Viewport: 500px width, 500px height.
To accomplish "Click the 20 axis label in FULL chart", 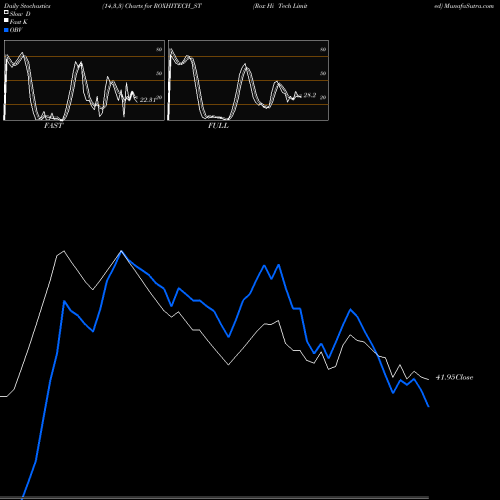I will [x=323, y=97].
